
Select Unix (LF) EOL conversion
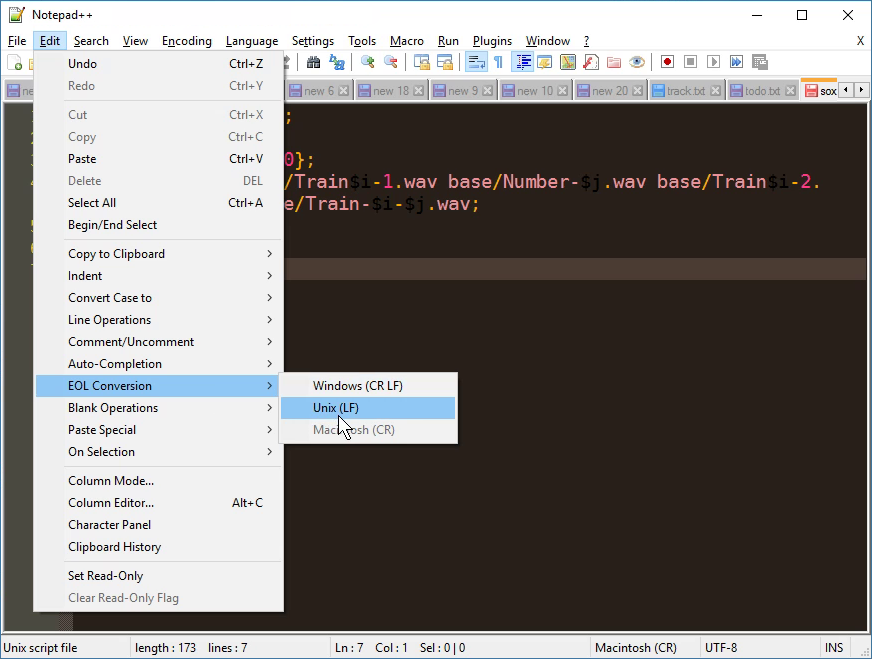368,408
